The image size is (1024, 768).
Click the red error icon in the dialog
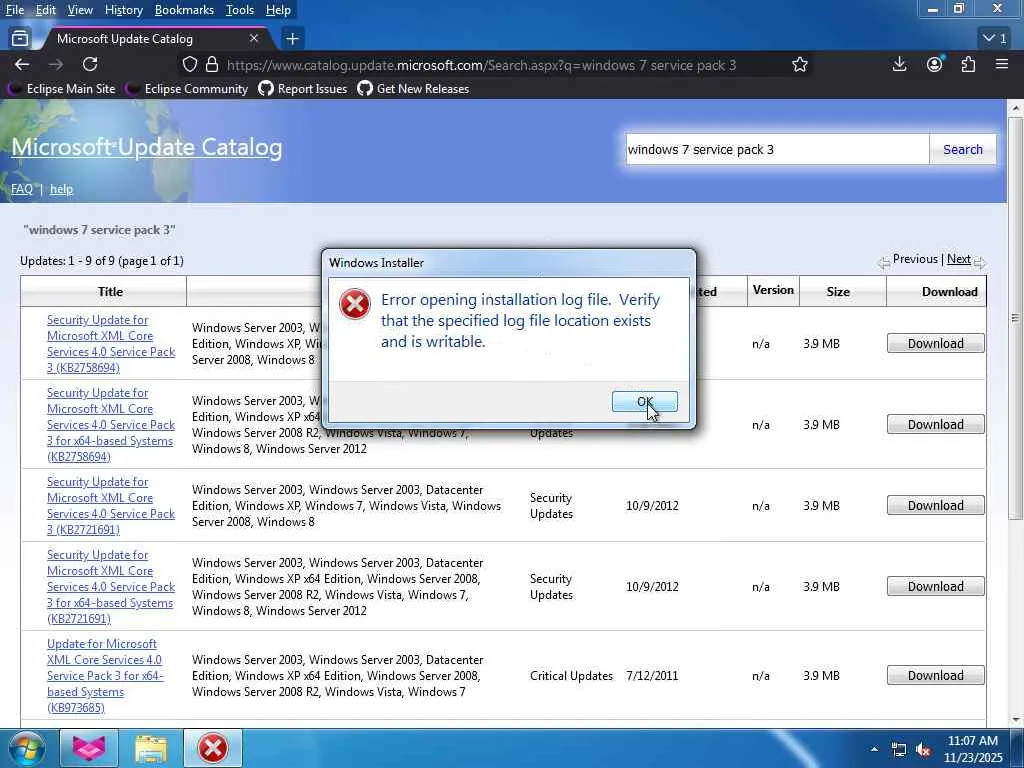[x=355, y=304]
